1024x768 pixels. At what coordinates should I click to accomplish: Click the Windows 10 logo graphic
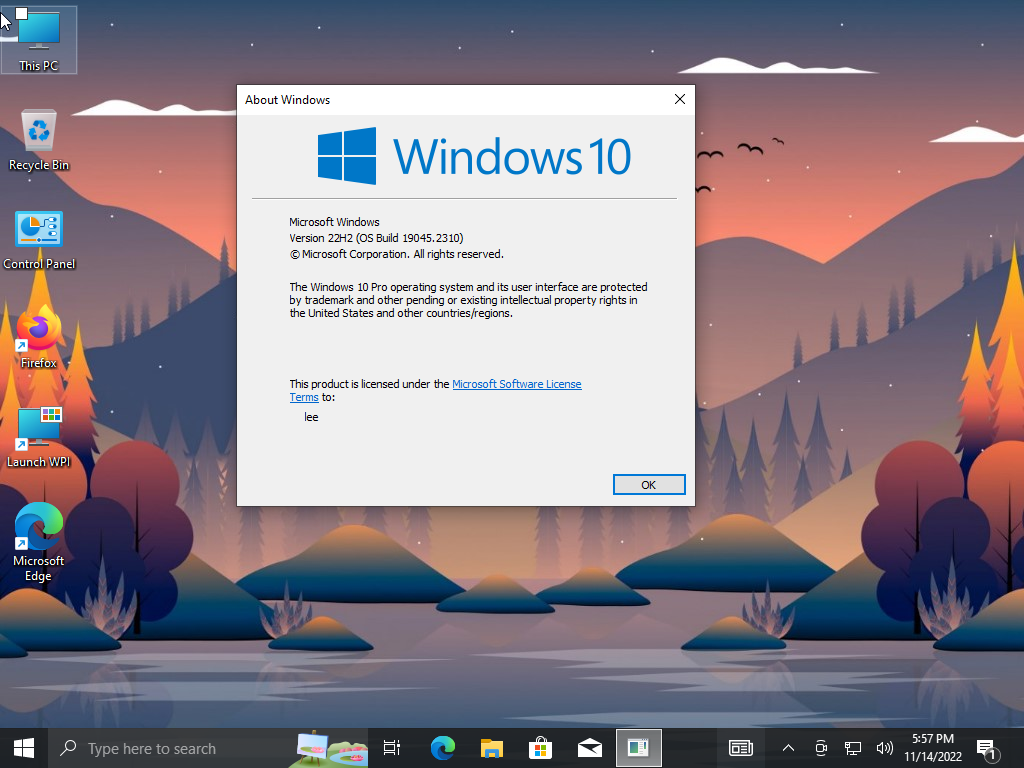tap(474, 156)
